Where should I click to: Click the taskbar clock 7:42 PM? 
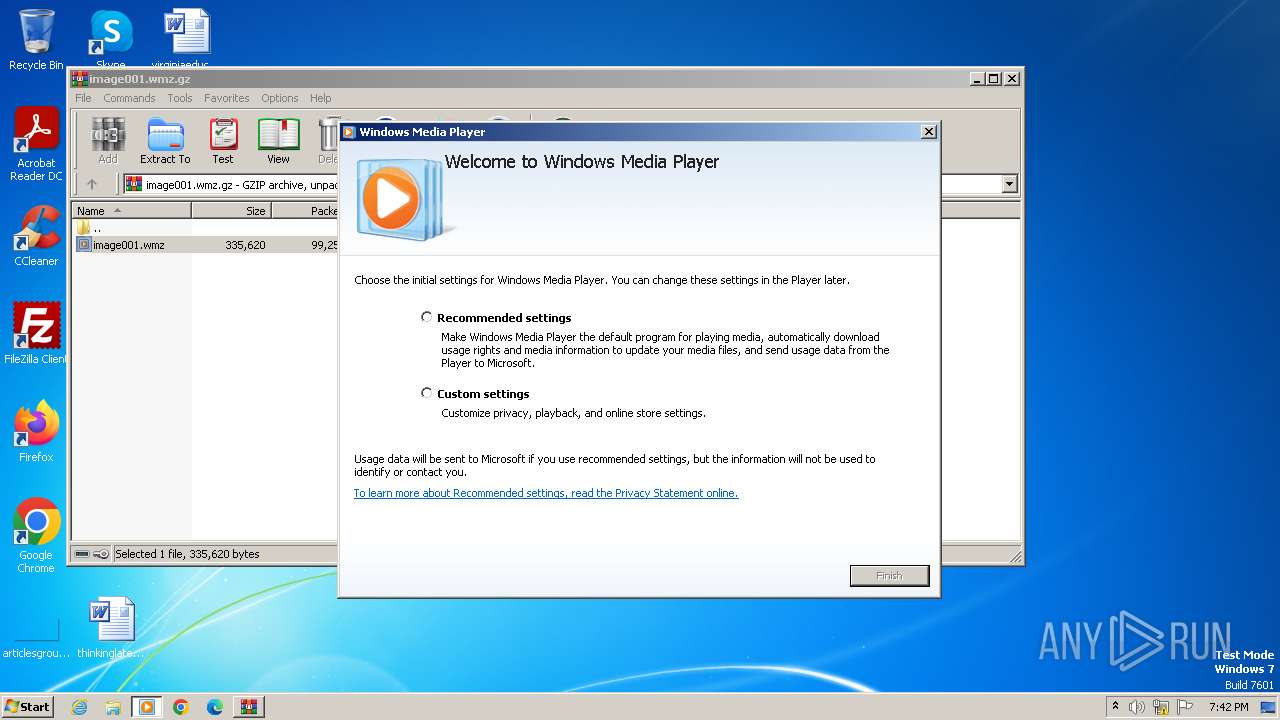[1228, 707]
